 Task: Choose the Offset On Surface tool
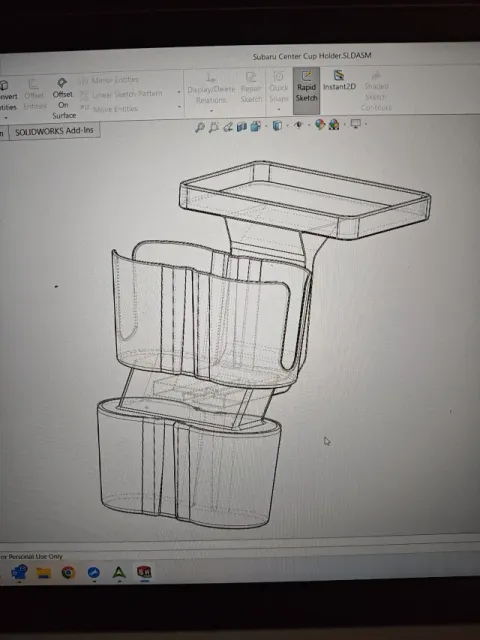point(63,98)
